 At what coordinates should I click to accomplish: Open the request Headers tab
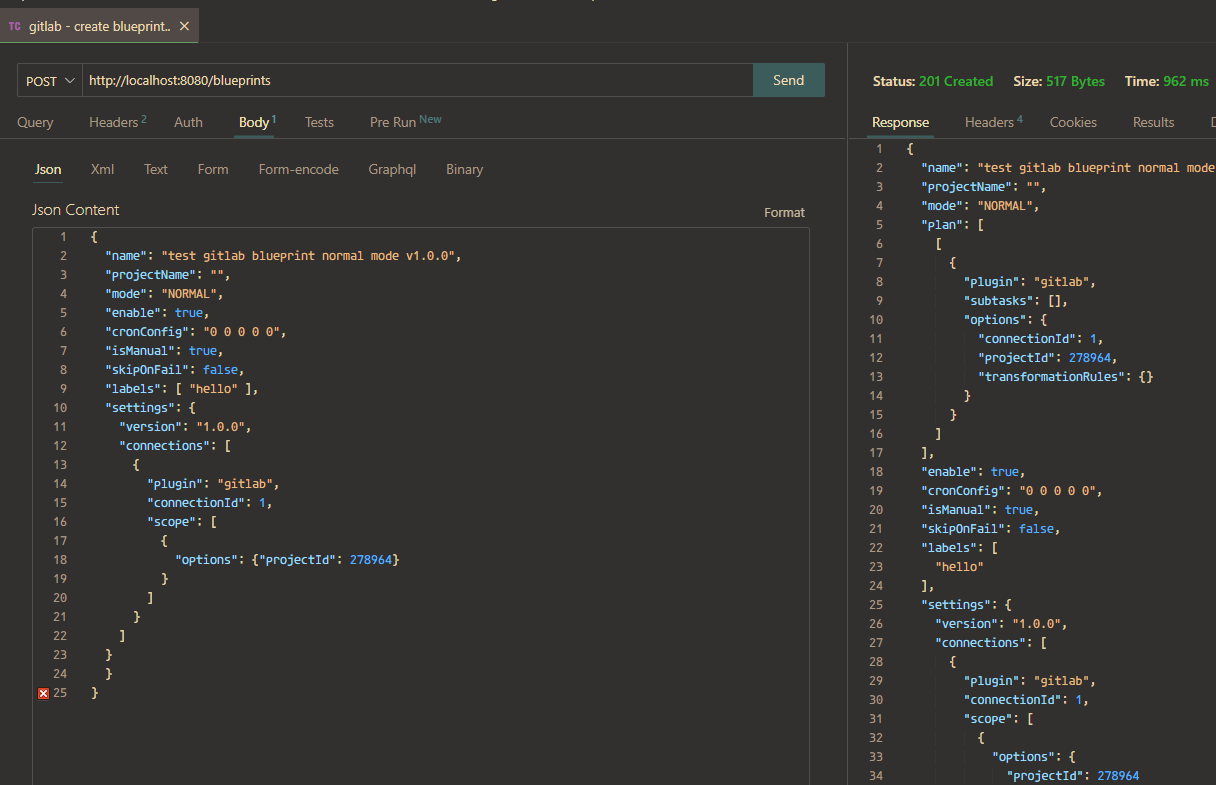pyautogui.click(x=117, y=122)
